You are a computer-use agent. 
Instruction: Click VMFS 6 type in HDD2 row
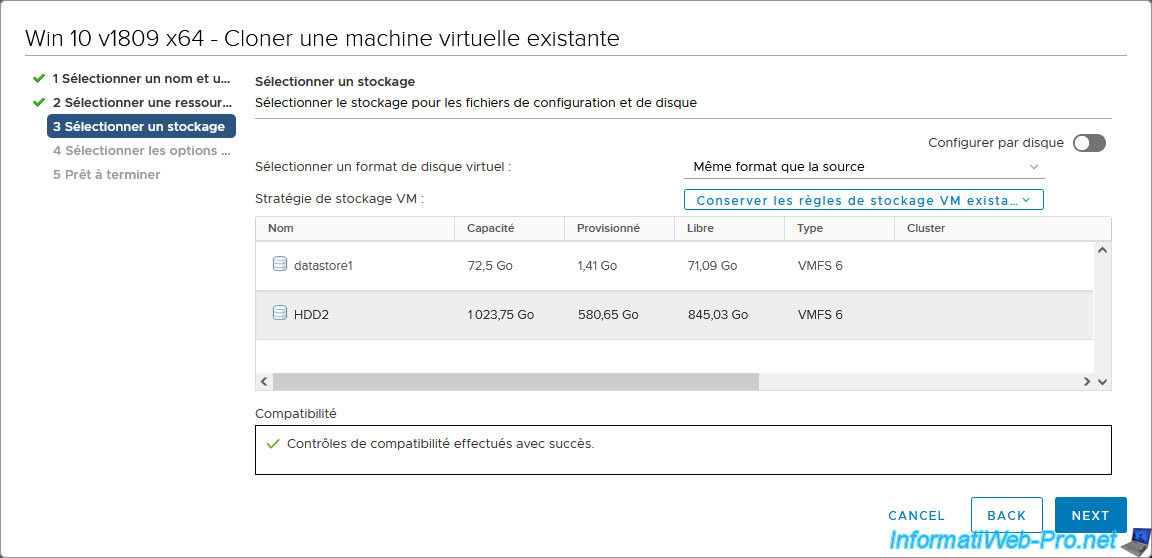click(820, 315)
